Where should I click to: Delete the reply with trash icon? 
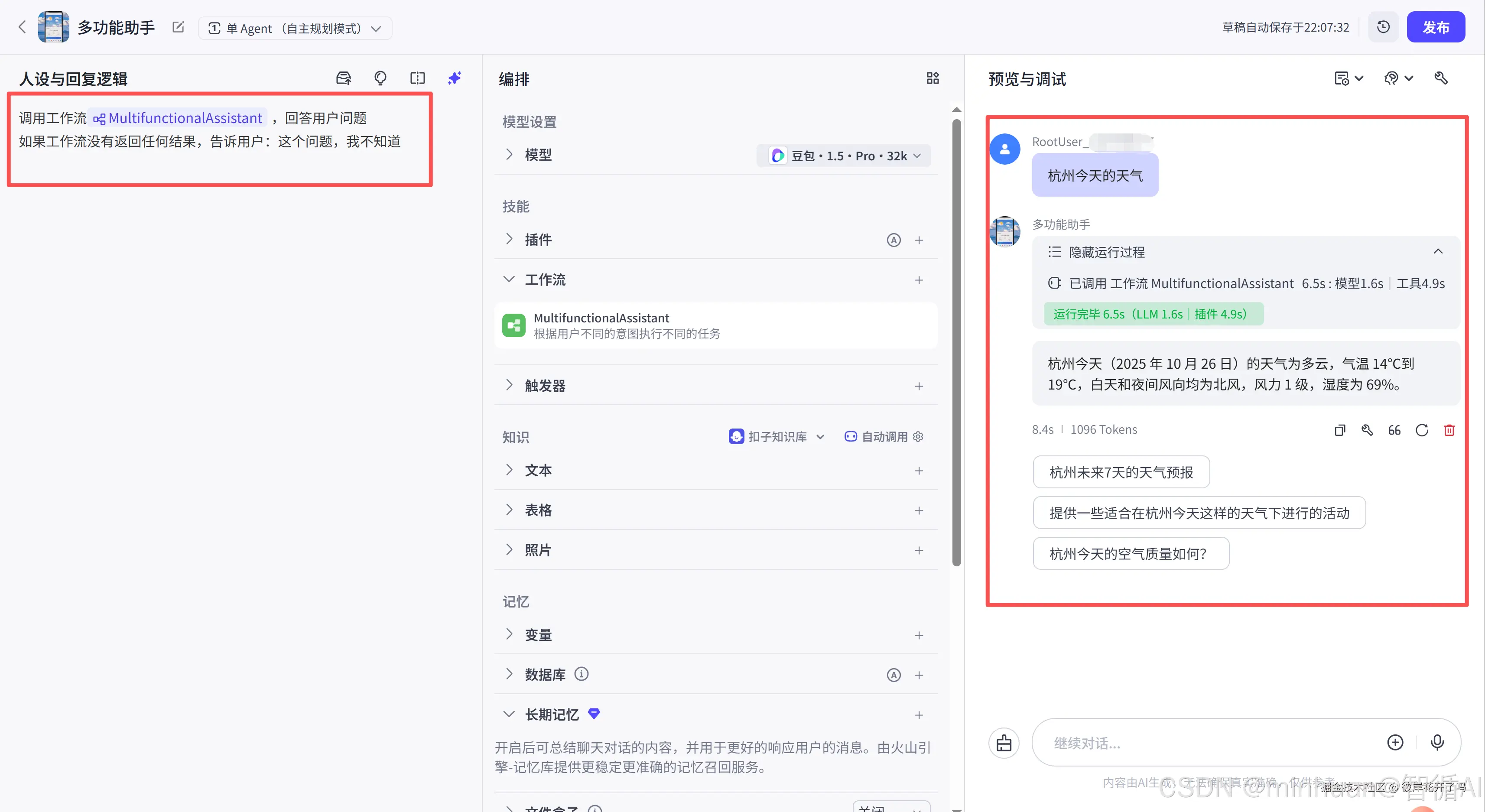click(x=1449, y=430)
